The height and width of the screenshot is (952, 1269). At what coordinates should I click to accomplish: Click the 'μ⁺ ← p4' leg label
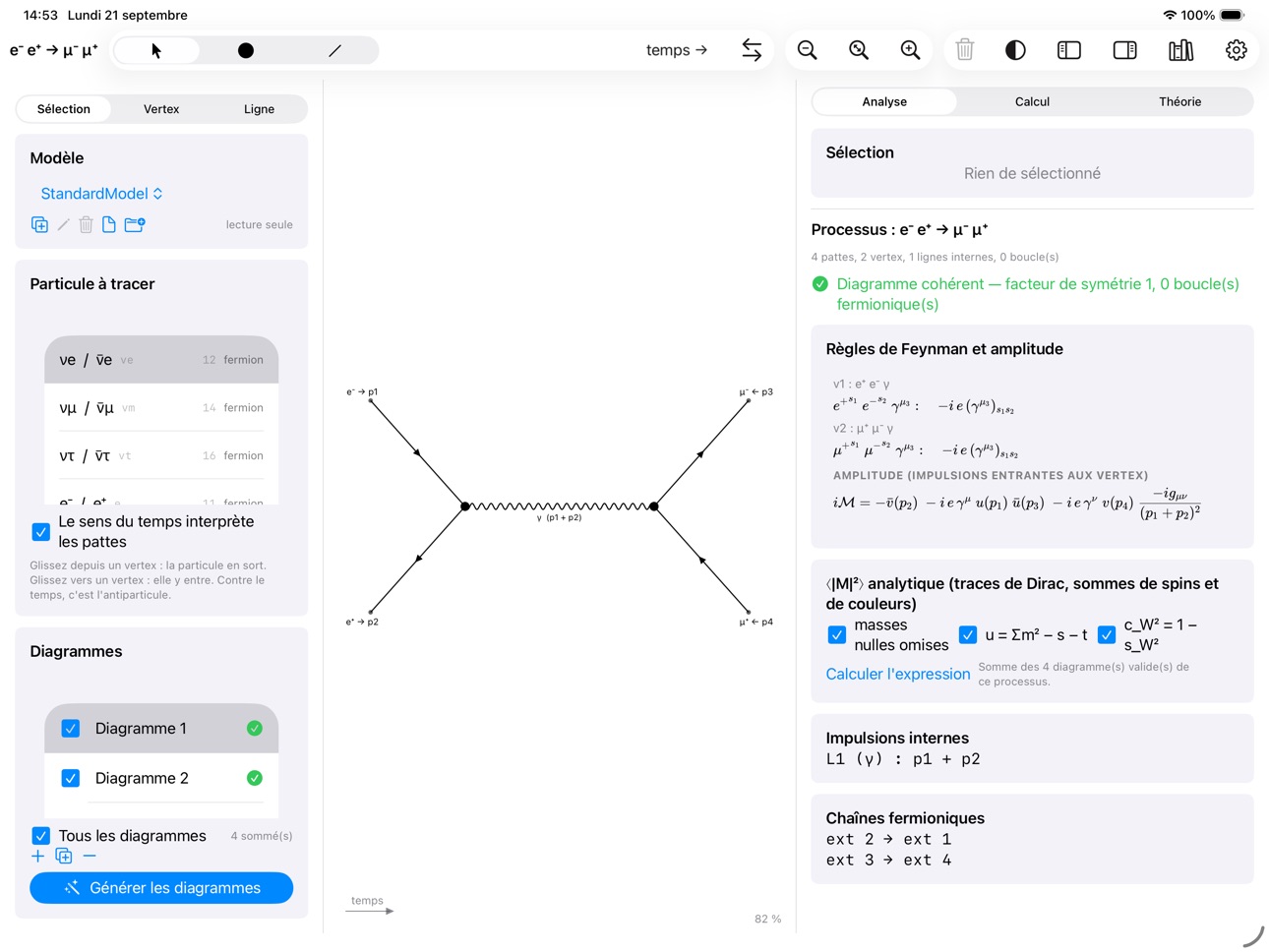[x=756, y=622]
